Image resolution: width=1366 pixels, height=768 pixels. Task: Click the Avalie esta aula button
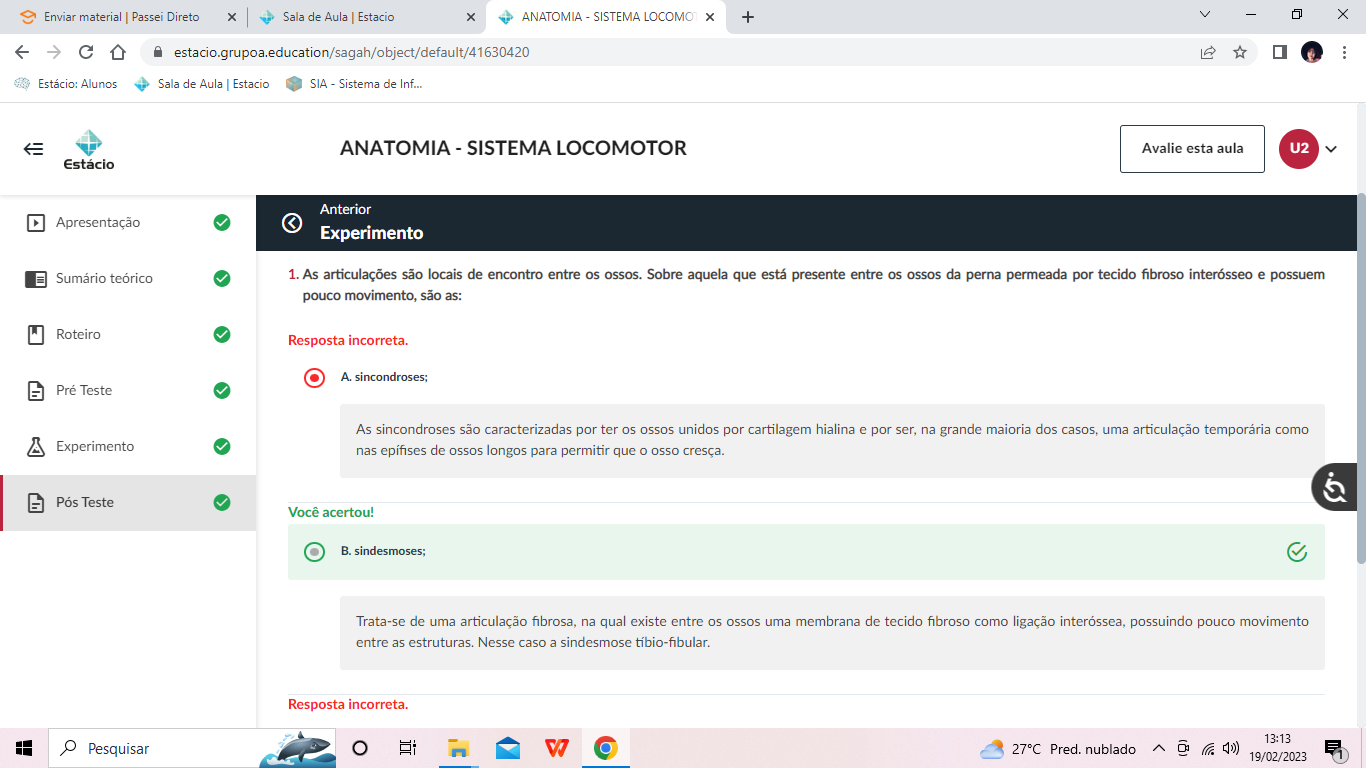[x=1192, y=149]
